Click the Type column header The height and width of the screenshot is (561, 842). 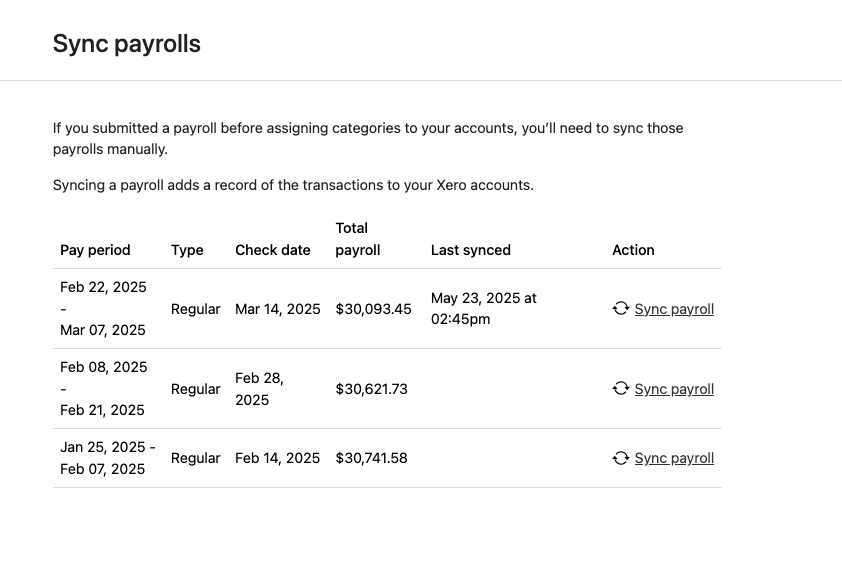click(x=187, y=250)
